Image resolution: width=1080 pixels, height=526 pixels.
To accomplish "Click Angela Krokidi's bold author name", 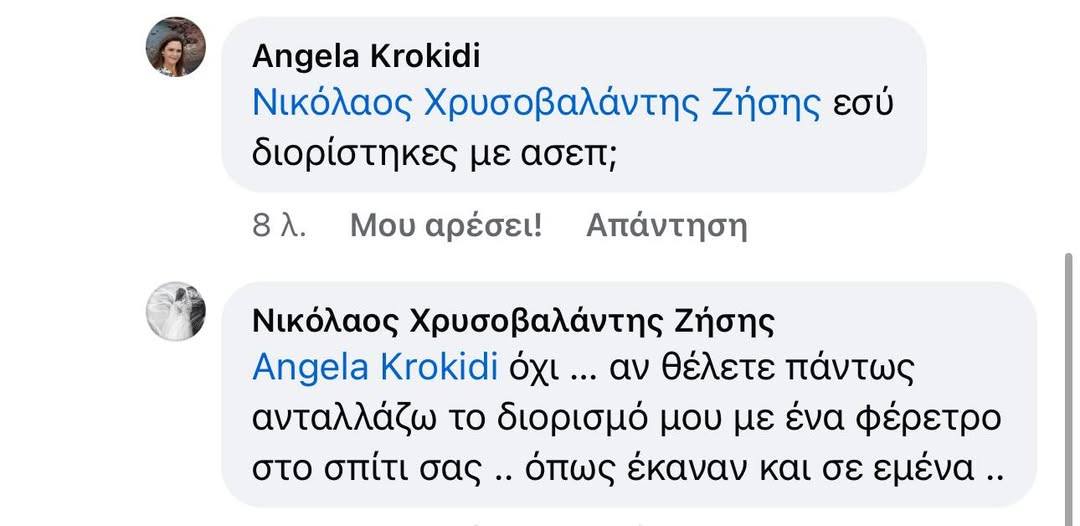I will tap(366, 56).
